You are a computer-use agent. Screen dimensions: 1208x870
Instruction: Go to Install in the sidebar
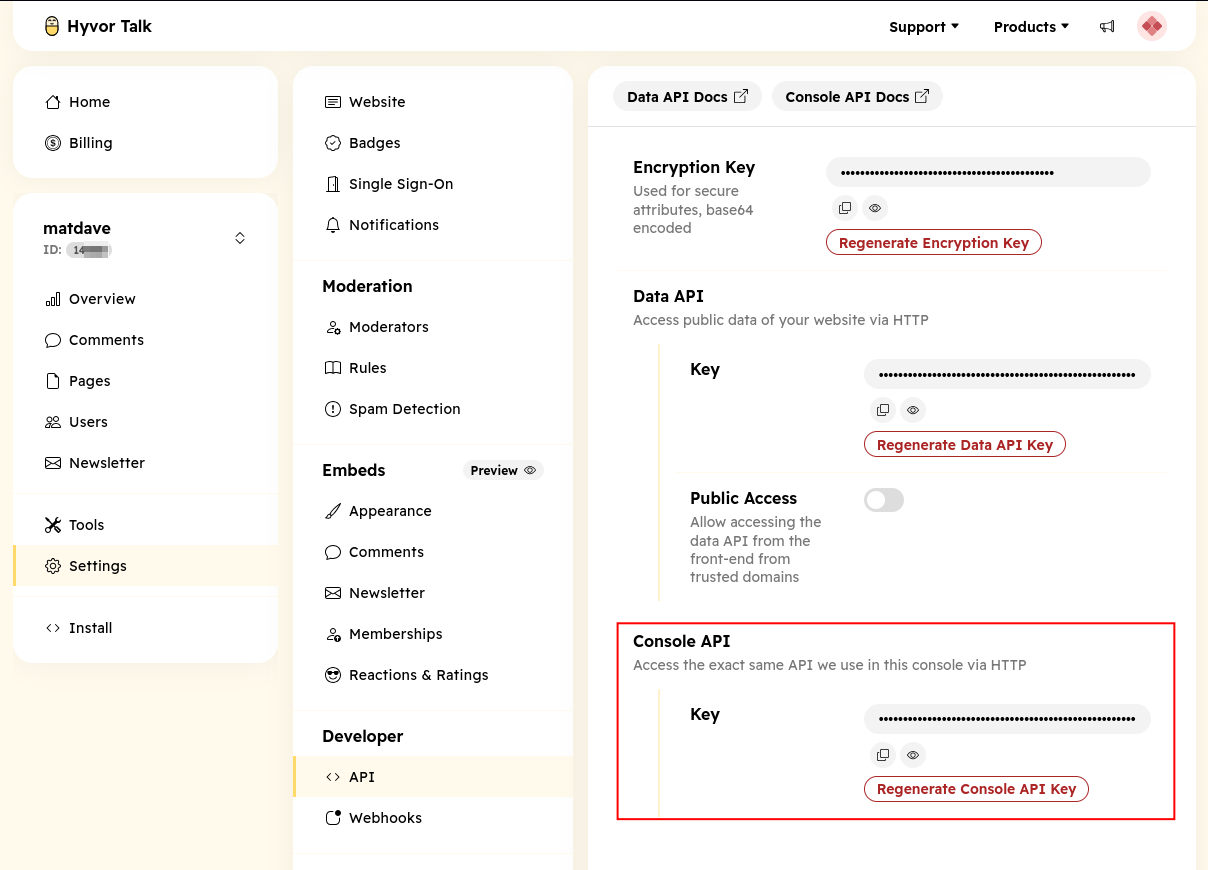90,628
